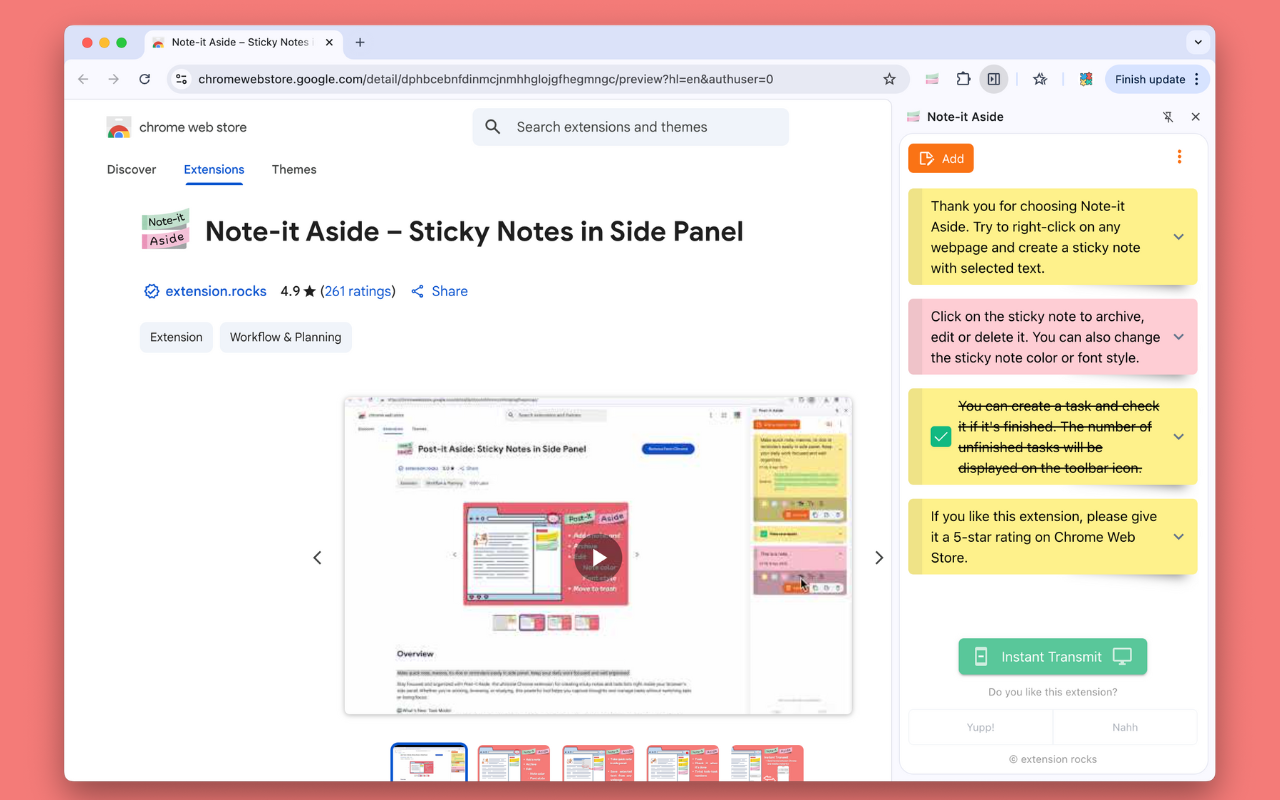Open the bookmarks star toolbar icon
1280x800 pixels.
pyautogui.click(x=1040, y=79)
